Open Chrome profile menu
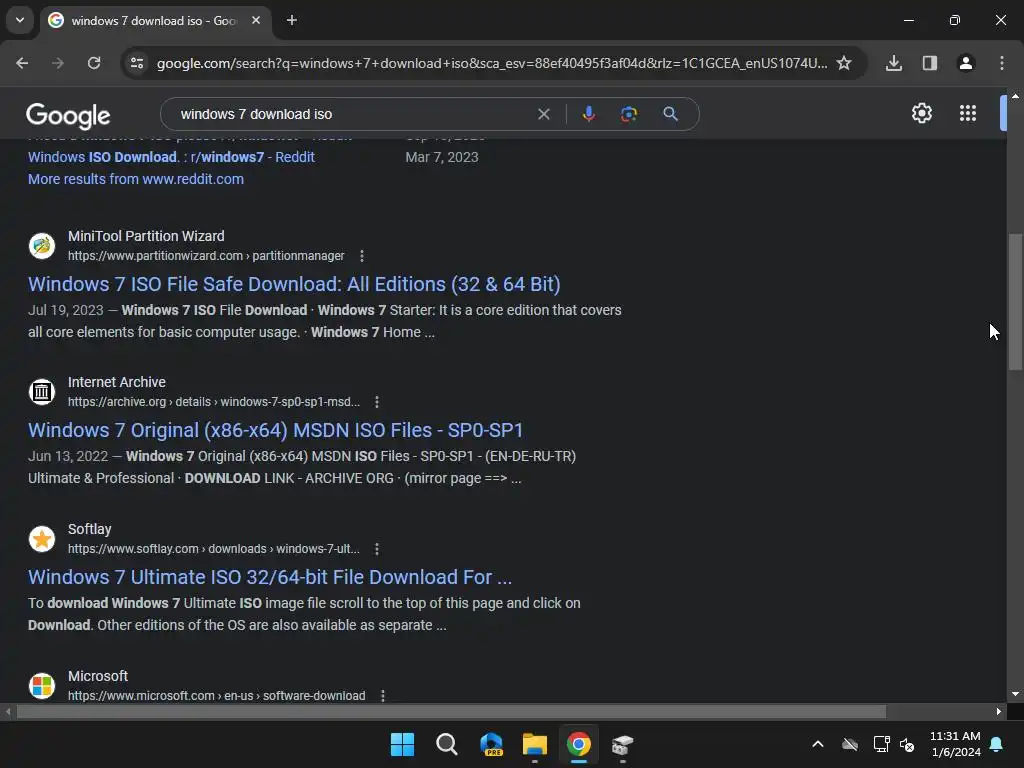The width and height of the screenshot is (1024, 768). (x=966, y=63)
